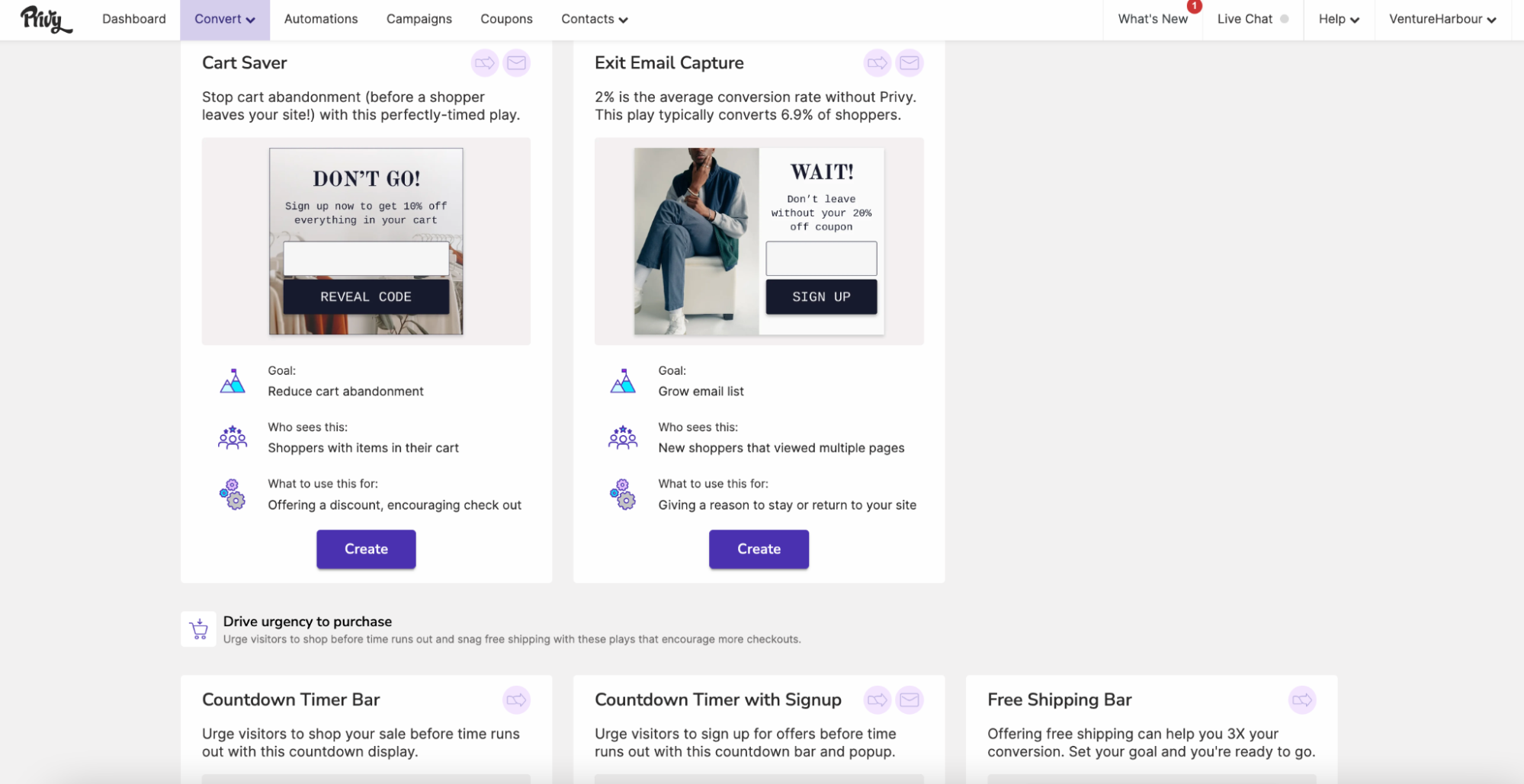Screen dimensions: 1524x784
Task: Click envelope icon on Countdown Timer with Signup
Action: [910, 699]
